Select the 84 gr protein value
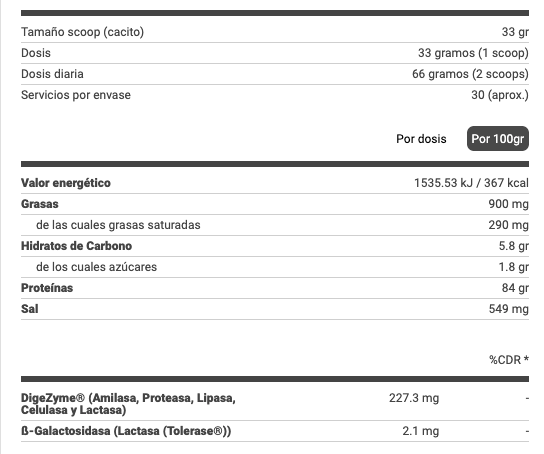The image size is (544, 454). coord(515,288)
